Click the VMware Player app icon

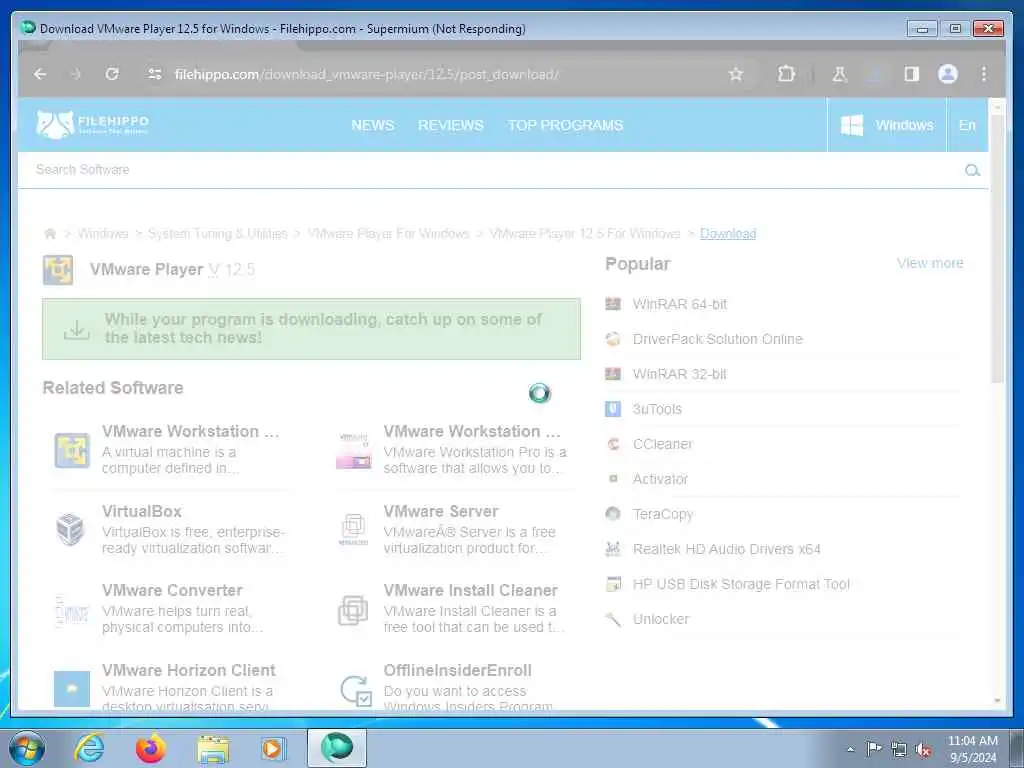point(58,270)
